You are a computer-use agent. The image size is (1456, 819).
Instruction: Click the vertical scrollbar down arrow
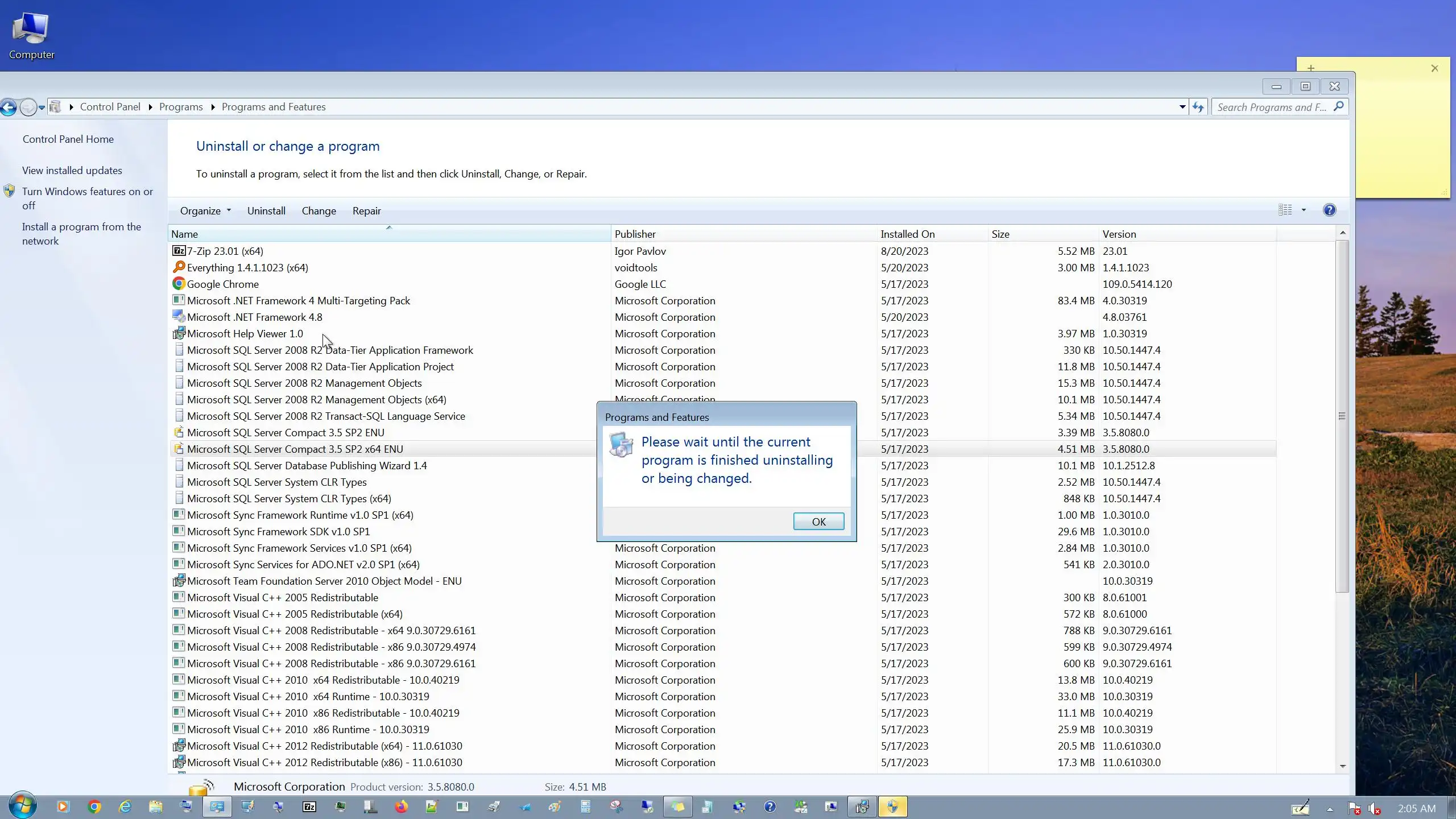[x=1342, y=766]
